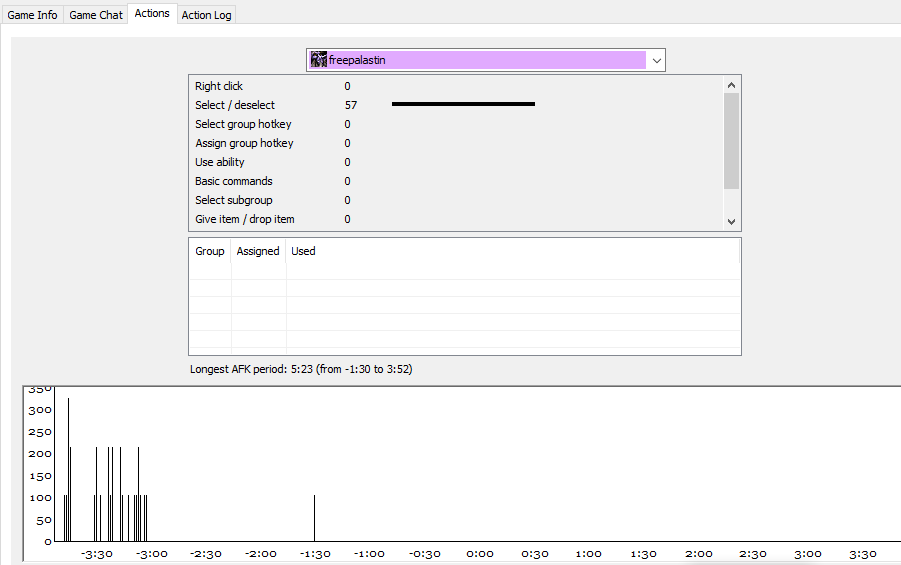Open the Action Log tab
Screen dimensions: 901x565
tap(206, 15)
